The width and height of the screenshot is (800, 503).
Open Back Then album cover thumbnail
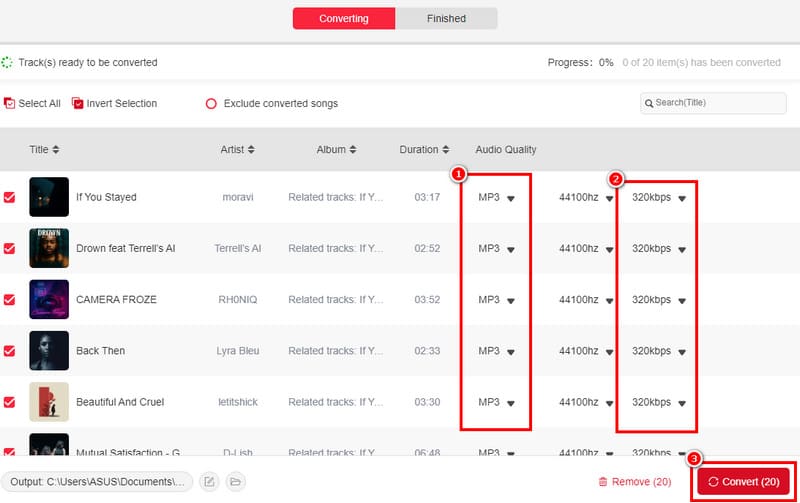pyautogui.click(x=49, y=350)
